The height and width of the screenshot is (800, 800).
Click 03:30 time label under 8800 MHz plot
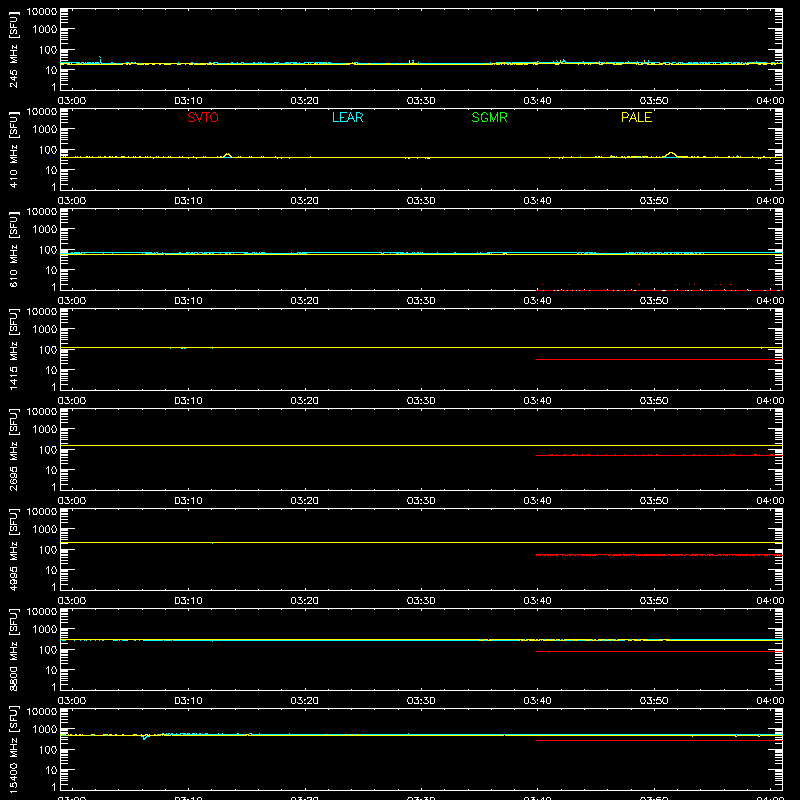point(421,701)
